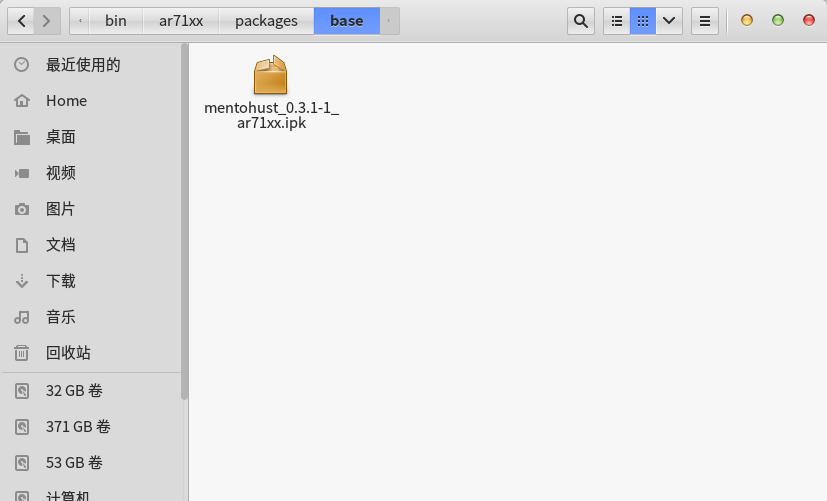Minimize window with the yellow button
The height and width of the screenshot is (501, 827).
(747, 21)
